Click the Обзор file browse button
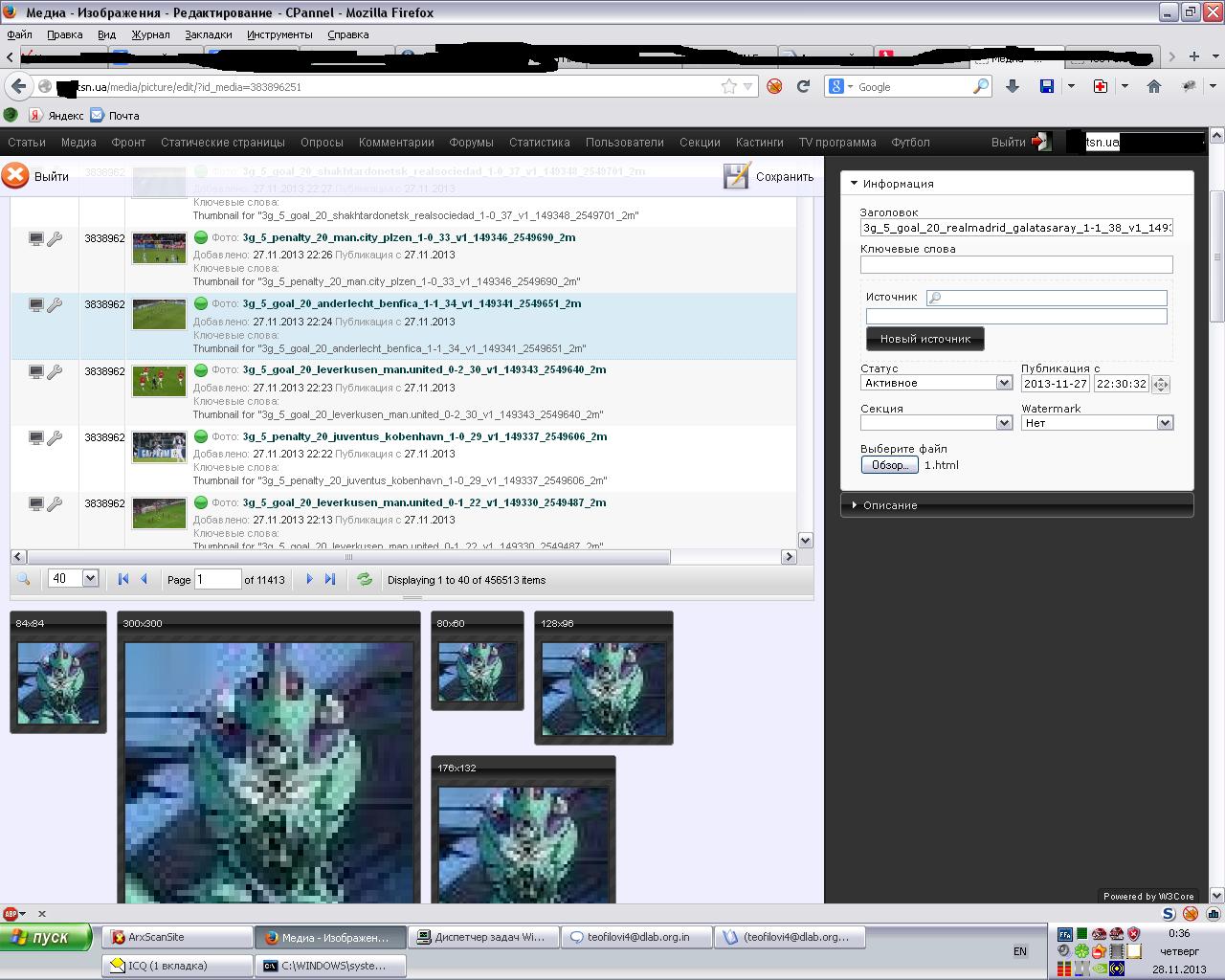The height and width of the screenshot is (980, 1225). (x=889, y=465)
